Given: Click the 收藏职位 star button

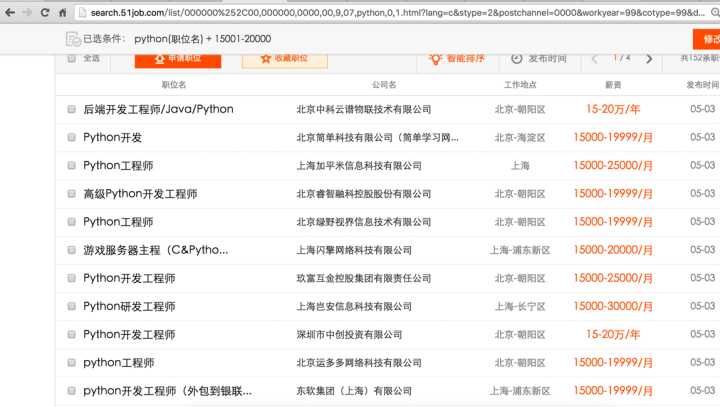Looking at the screenshot, I should click(285, 59).
